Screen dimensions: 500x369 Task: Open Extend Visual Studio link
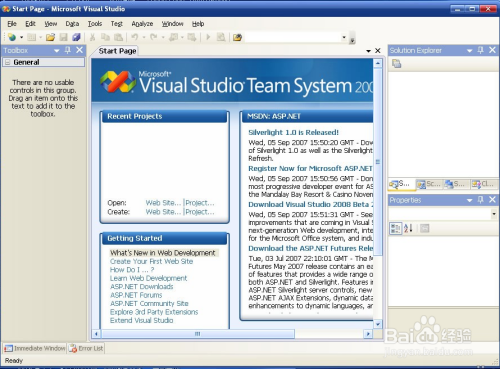(142, 320)
